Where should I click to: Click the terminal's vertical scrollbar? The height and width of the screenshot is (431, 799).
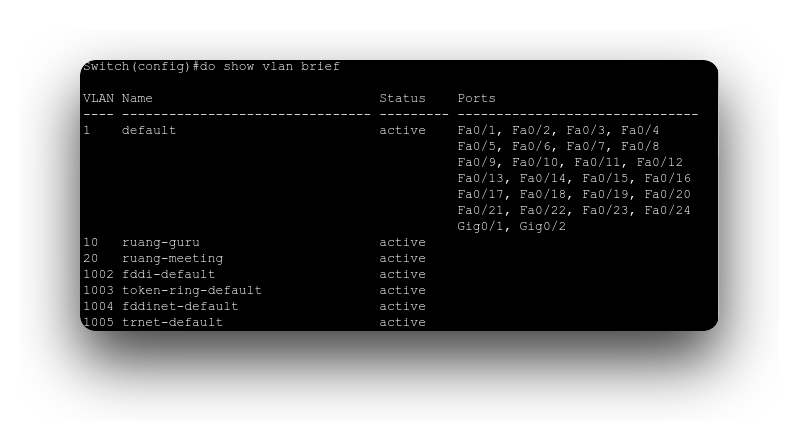[718, 195]
